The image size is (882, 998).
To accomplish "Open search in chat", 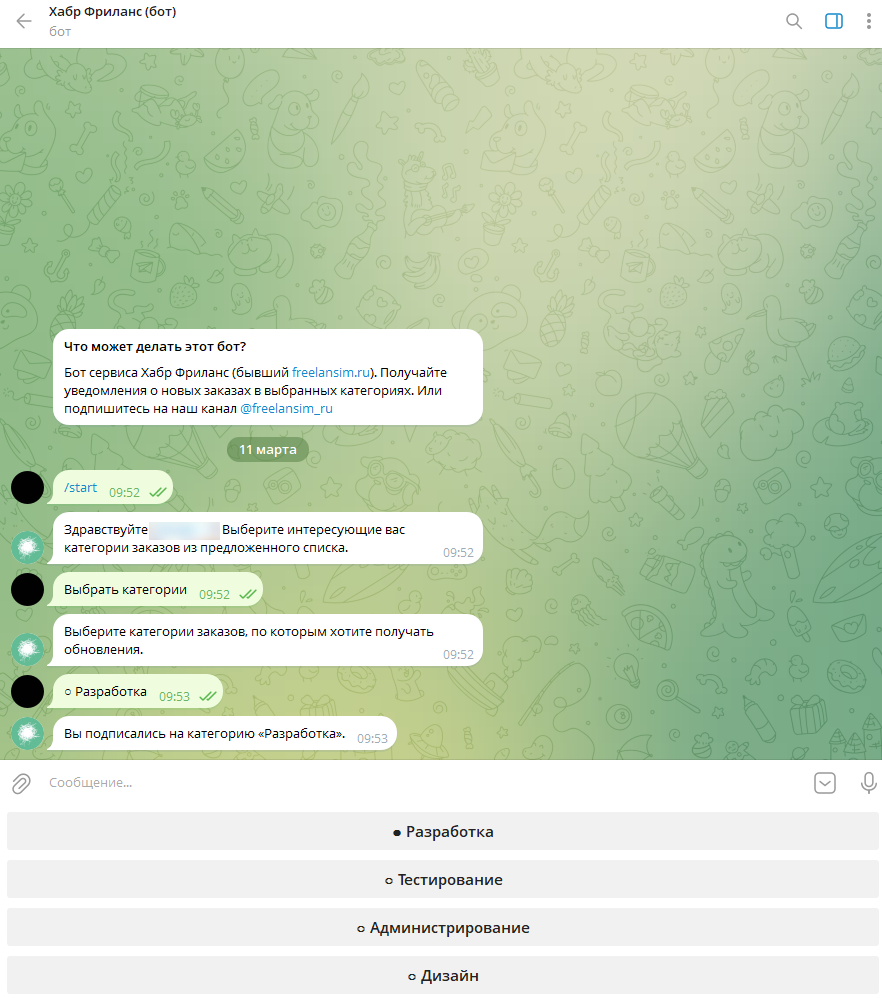I will coord(794,21).
